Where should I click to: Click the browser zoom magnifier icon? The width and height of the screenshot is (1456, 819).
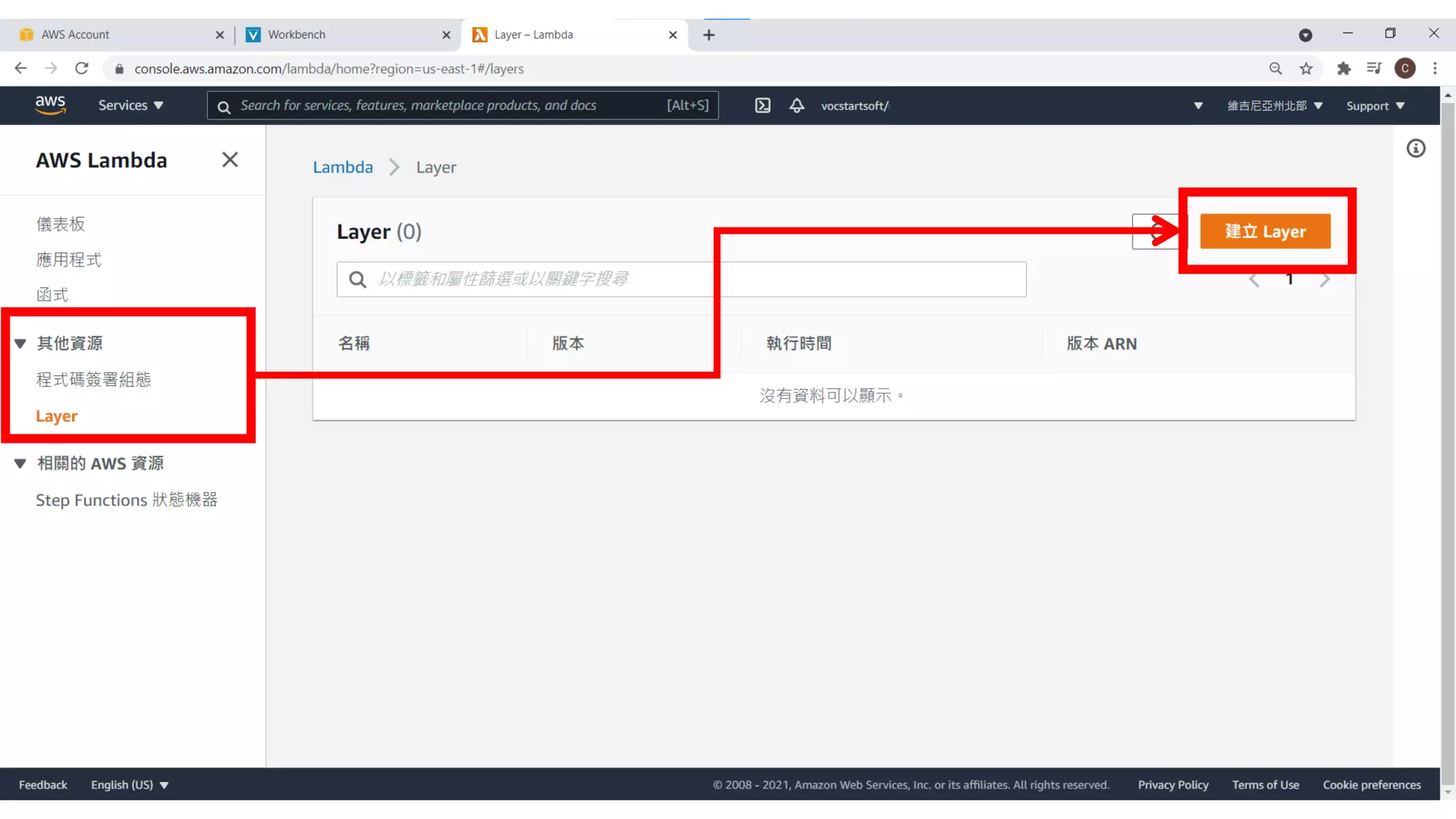1275,68
